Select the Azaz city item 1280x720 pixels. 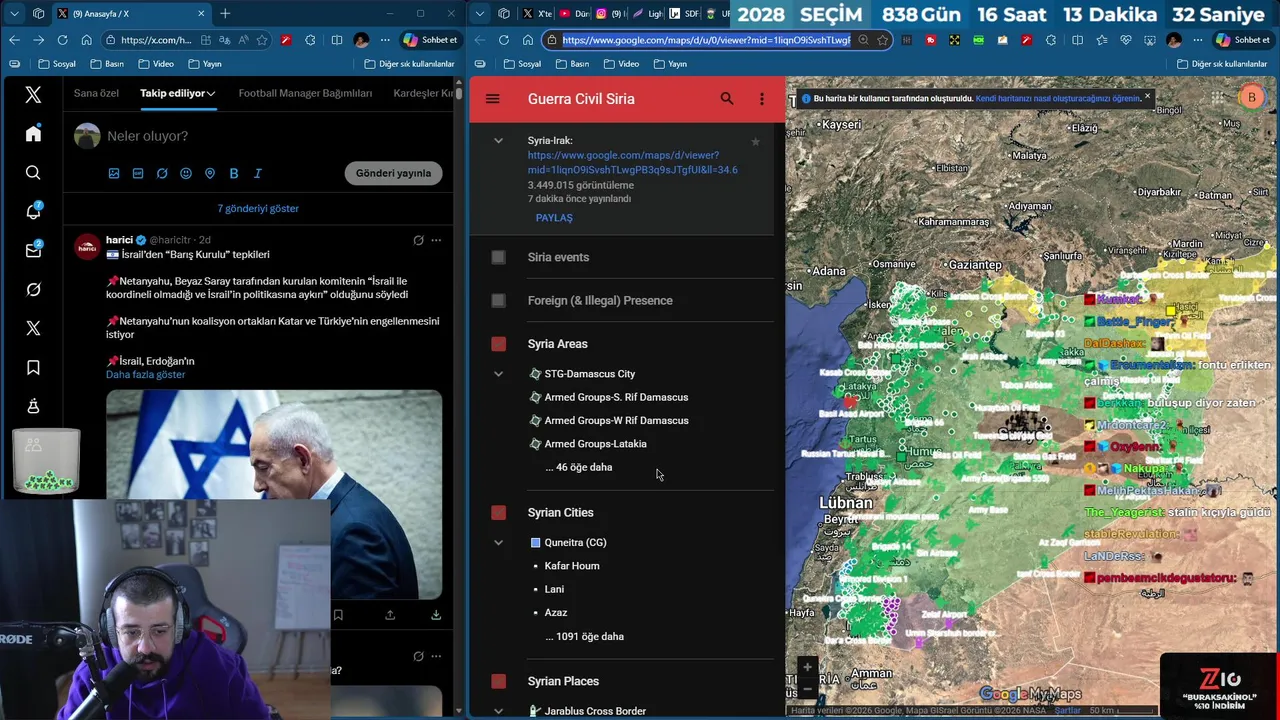coord(556,613)
